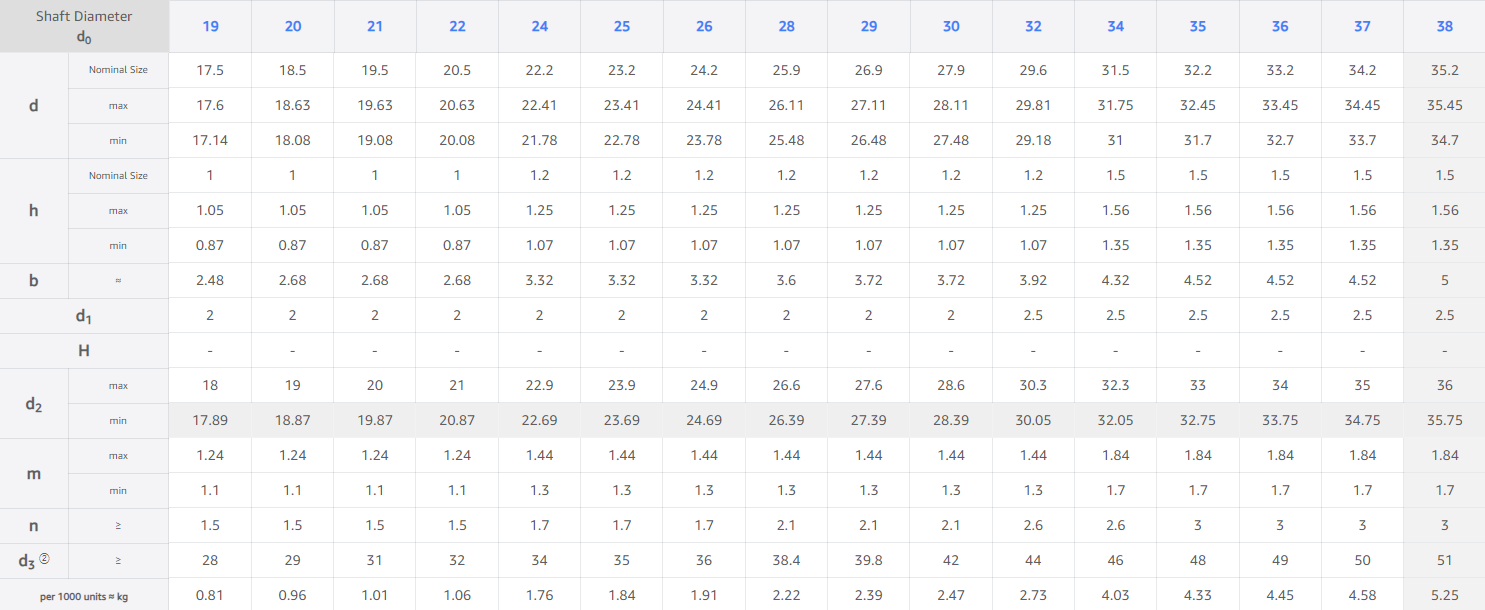
Task: Click the 35 shaft diameter header
Action: (1198, 26)
